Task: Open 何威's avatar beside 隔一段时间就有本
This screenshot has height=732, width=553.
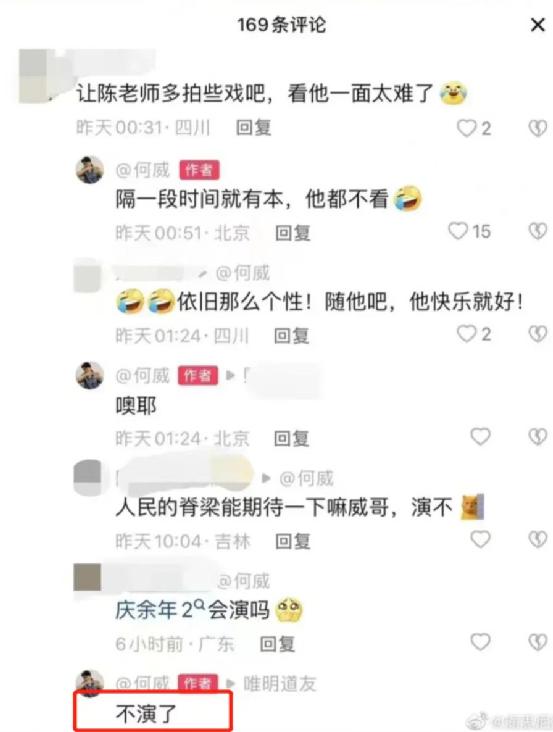Action: point(90,169)
